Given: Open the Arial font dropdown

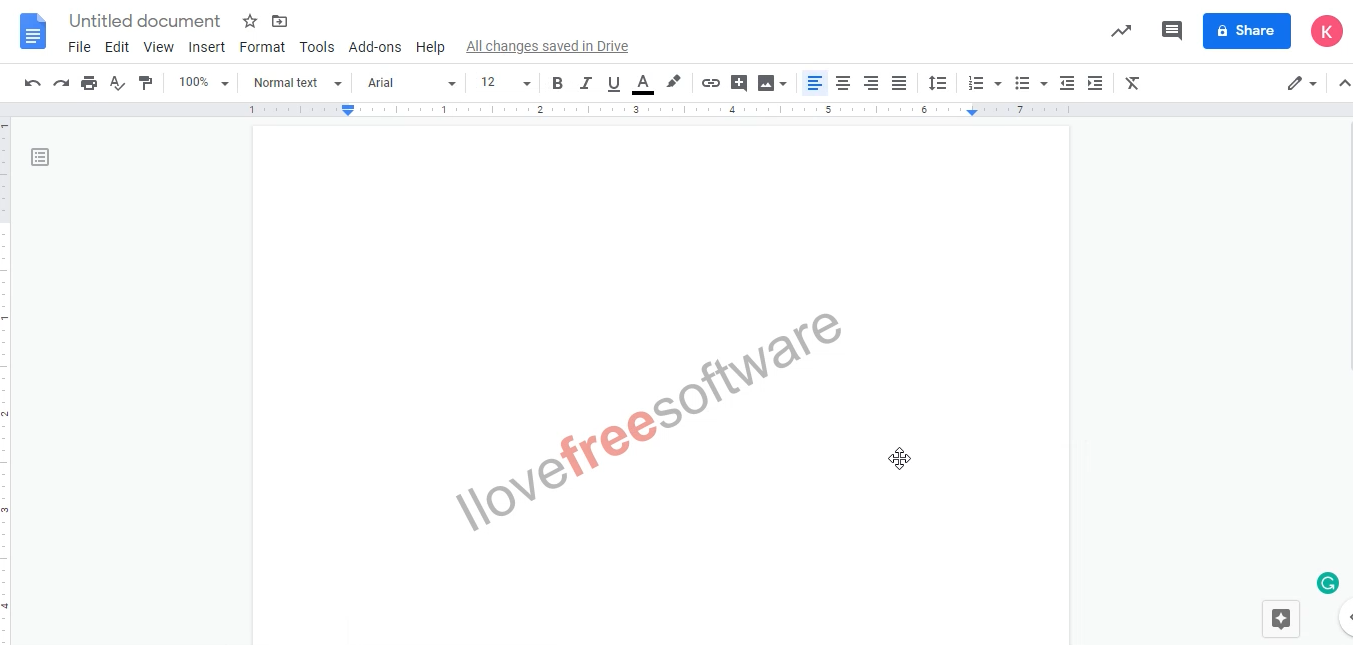Looking at the screenshot, I should coord(411,83).
